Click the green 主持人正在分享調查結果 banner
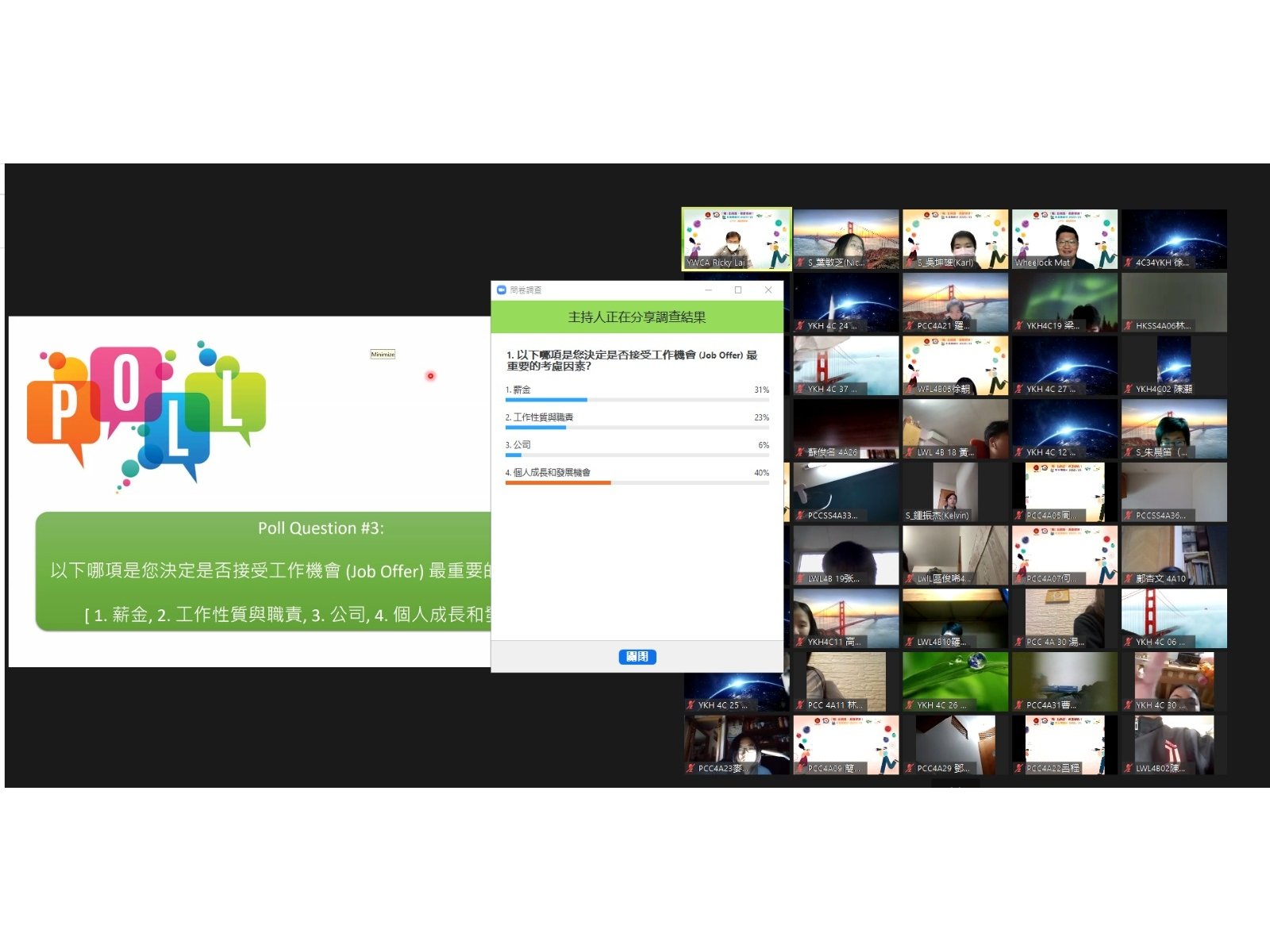This screenshot has height=952, width=1270. [637, 317]
